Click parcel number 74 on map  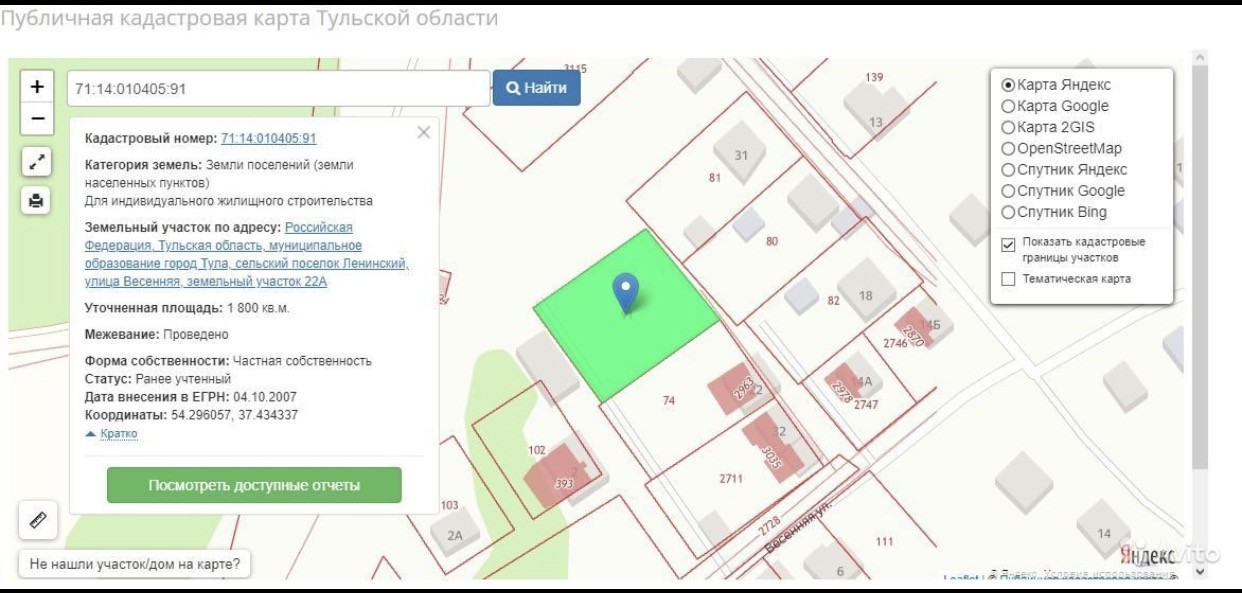(669, 400)
